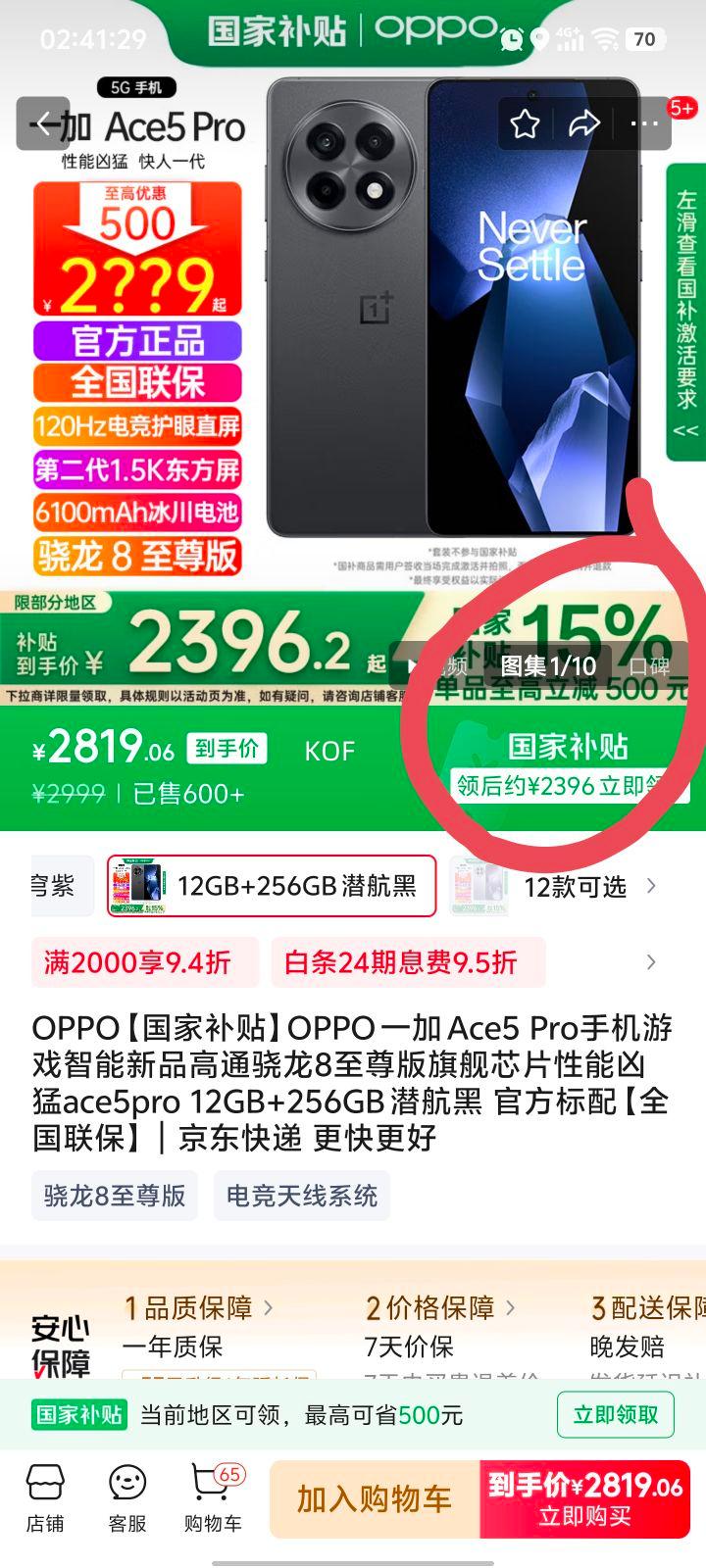Switch to the 图集 1/10 gallery tab
Screen dimensions: 706x1568
click(x=548, y=666)
